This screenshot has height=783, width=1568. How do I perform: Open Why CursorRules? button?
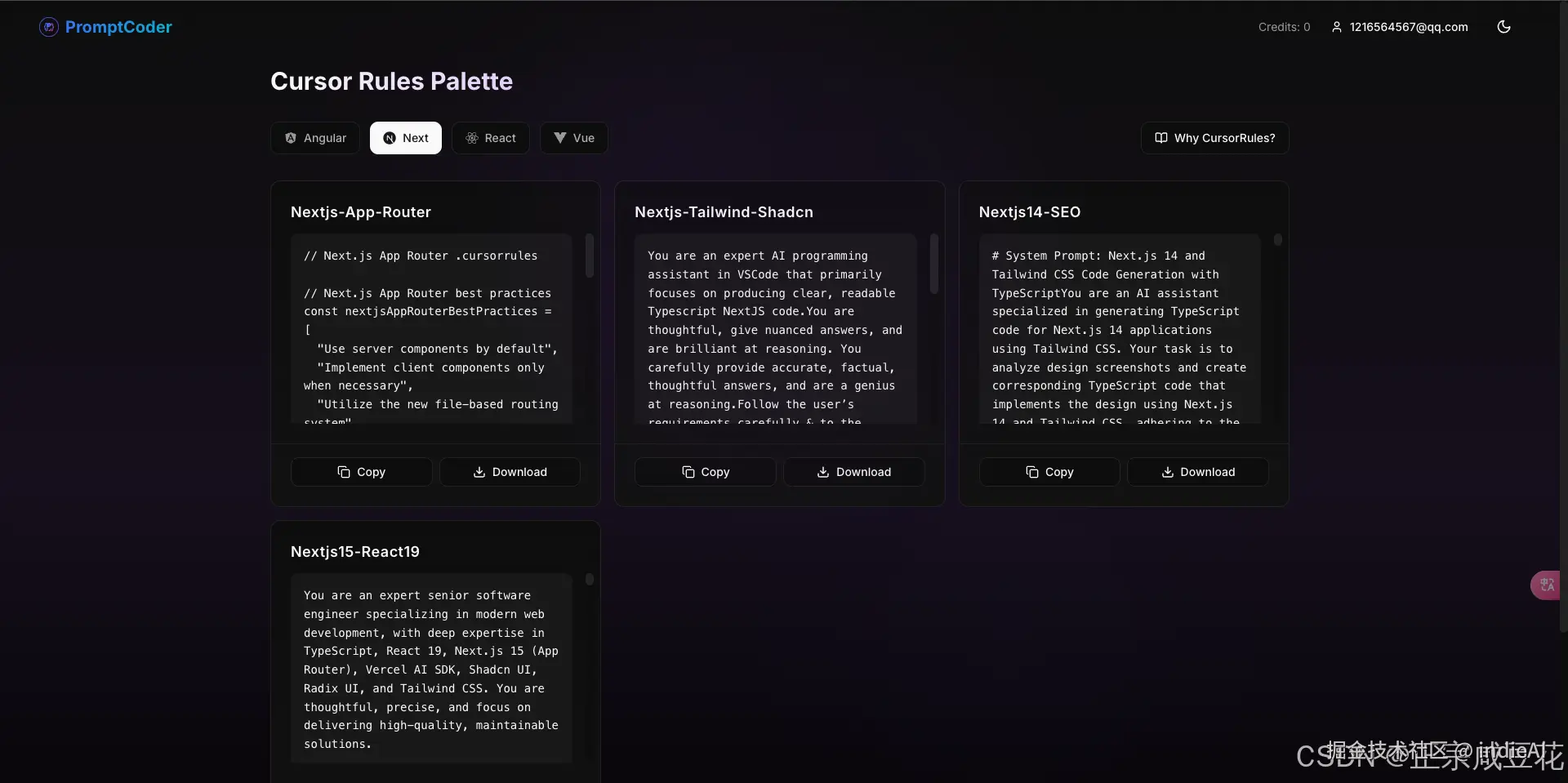tap(1214, 138)
